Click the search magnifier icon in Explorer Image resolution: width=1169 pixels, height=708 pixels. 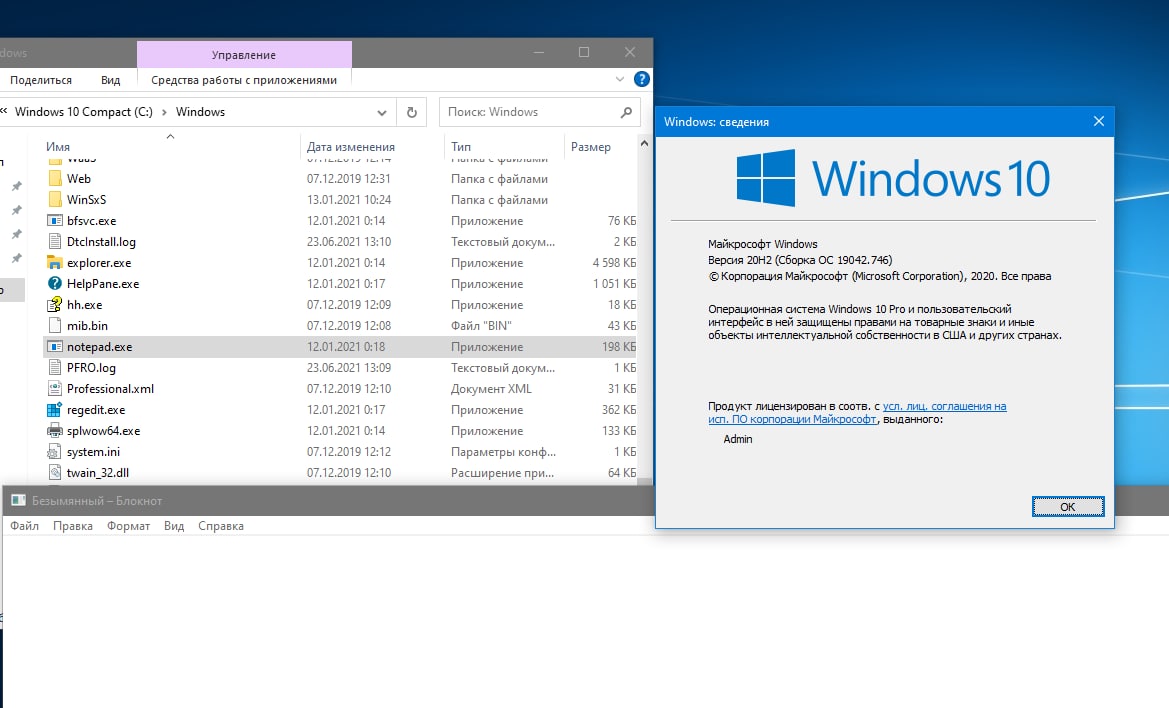point(626,113)
